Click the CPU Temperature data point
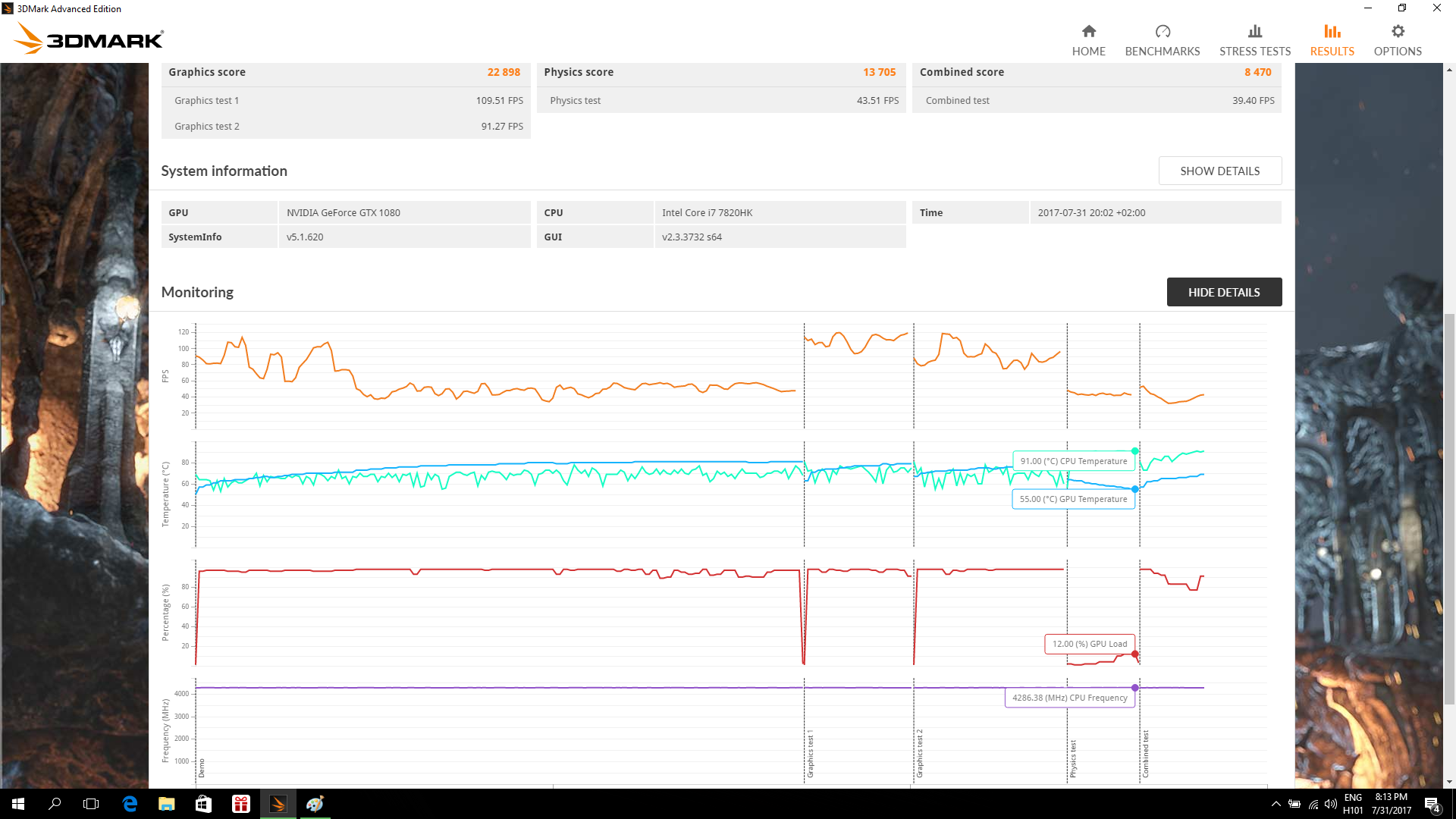The height and width of the screenshot is (819, 1456). pos(1134,451)
